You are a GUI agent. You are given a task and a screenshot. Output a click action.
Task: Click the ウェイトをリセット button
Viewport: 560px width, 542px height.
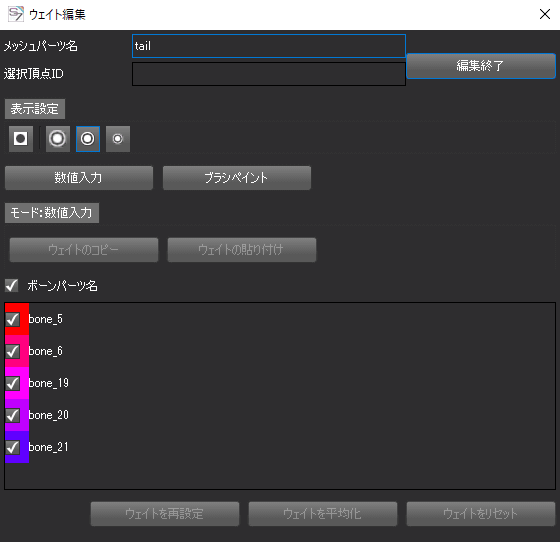coord(481,514)
